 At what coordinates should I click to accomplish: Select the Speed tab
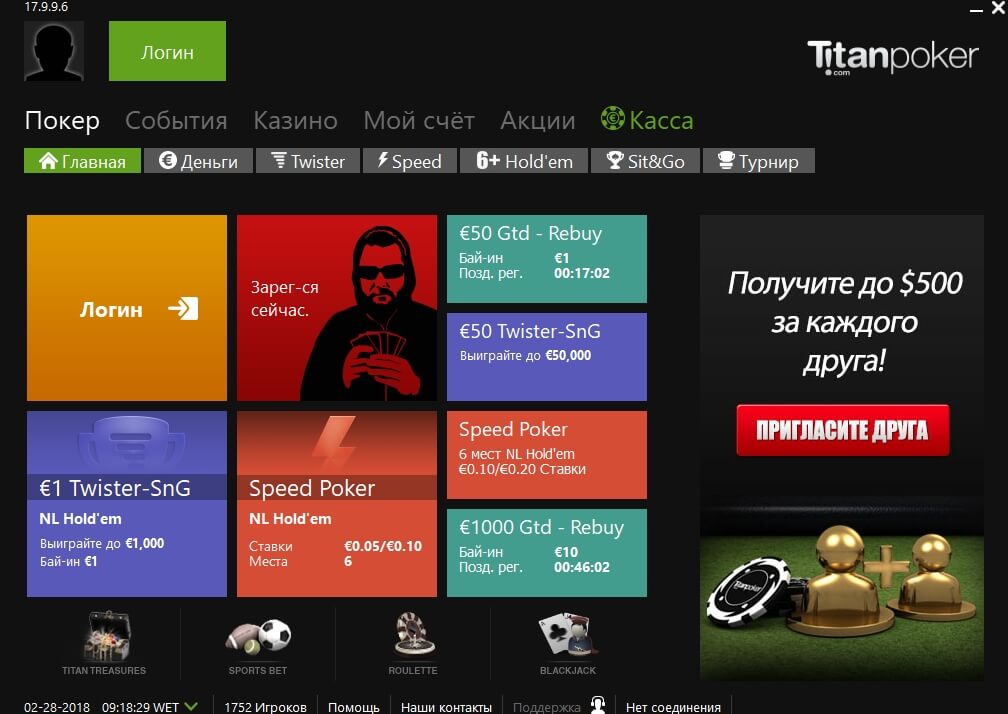[x=410, y=161]
